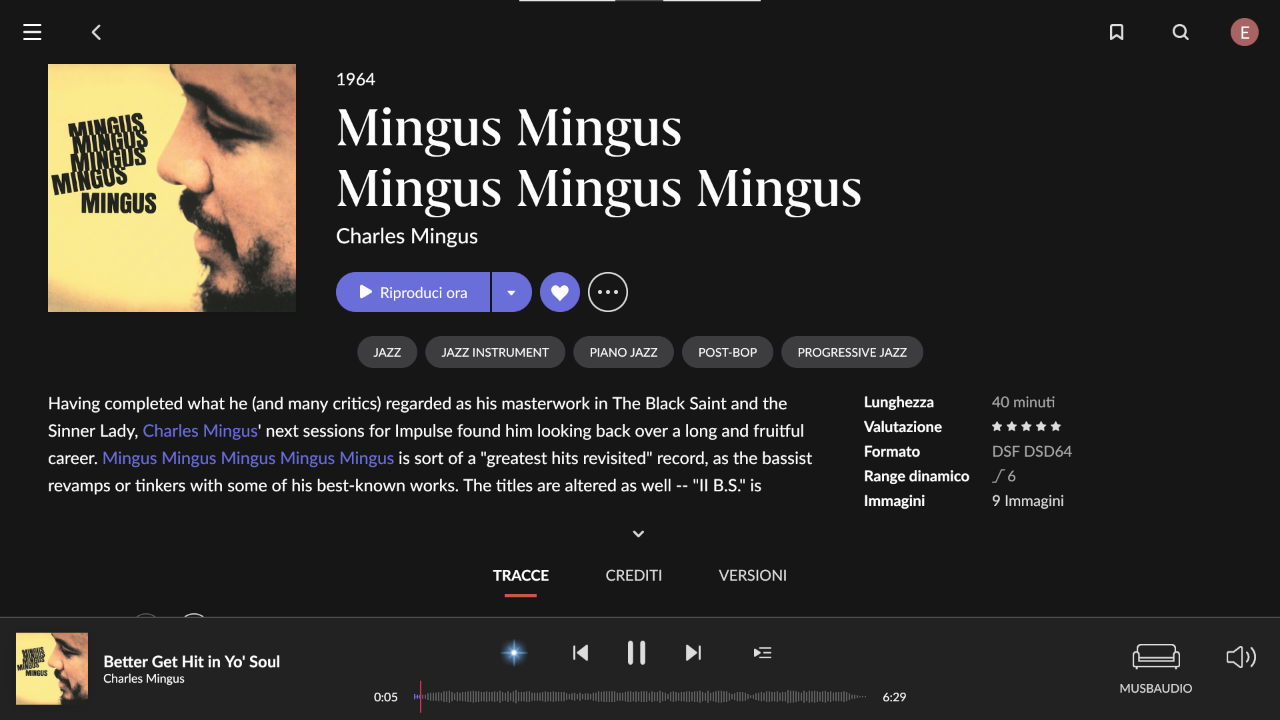Expand the full album description chevron
The image size is (1280, 720).
[x=638, y=534]
